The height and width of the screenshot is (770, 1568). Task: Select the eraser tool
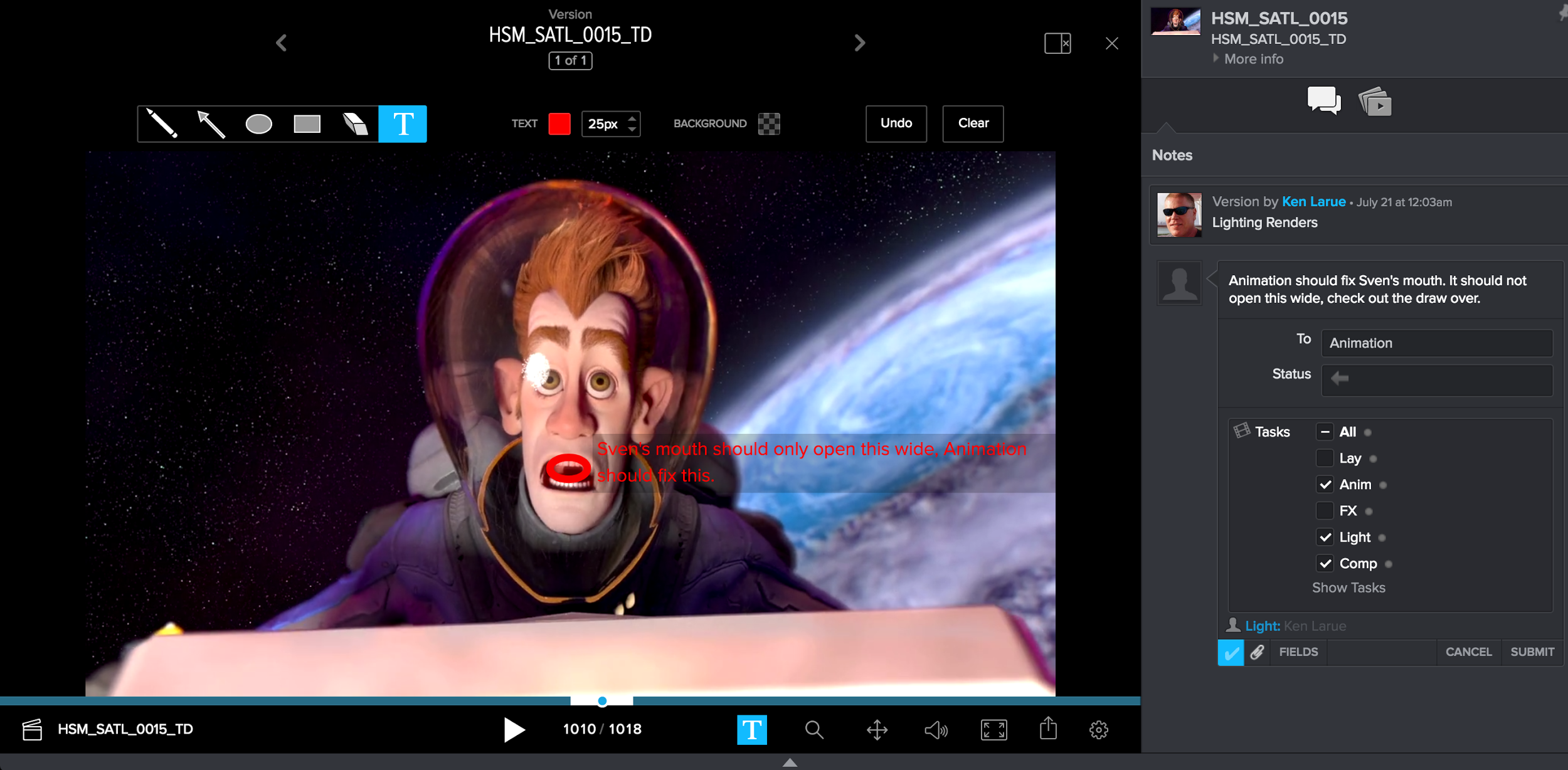pyautogui.click(x=355, y=124)
